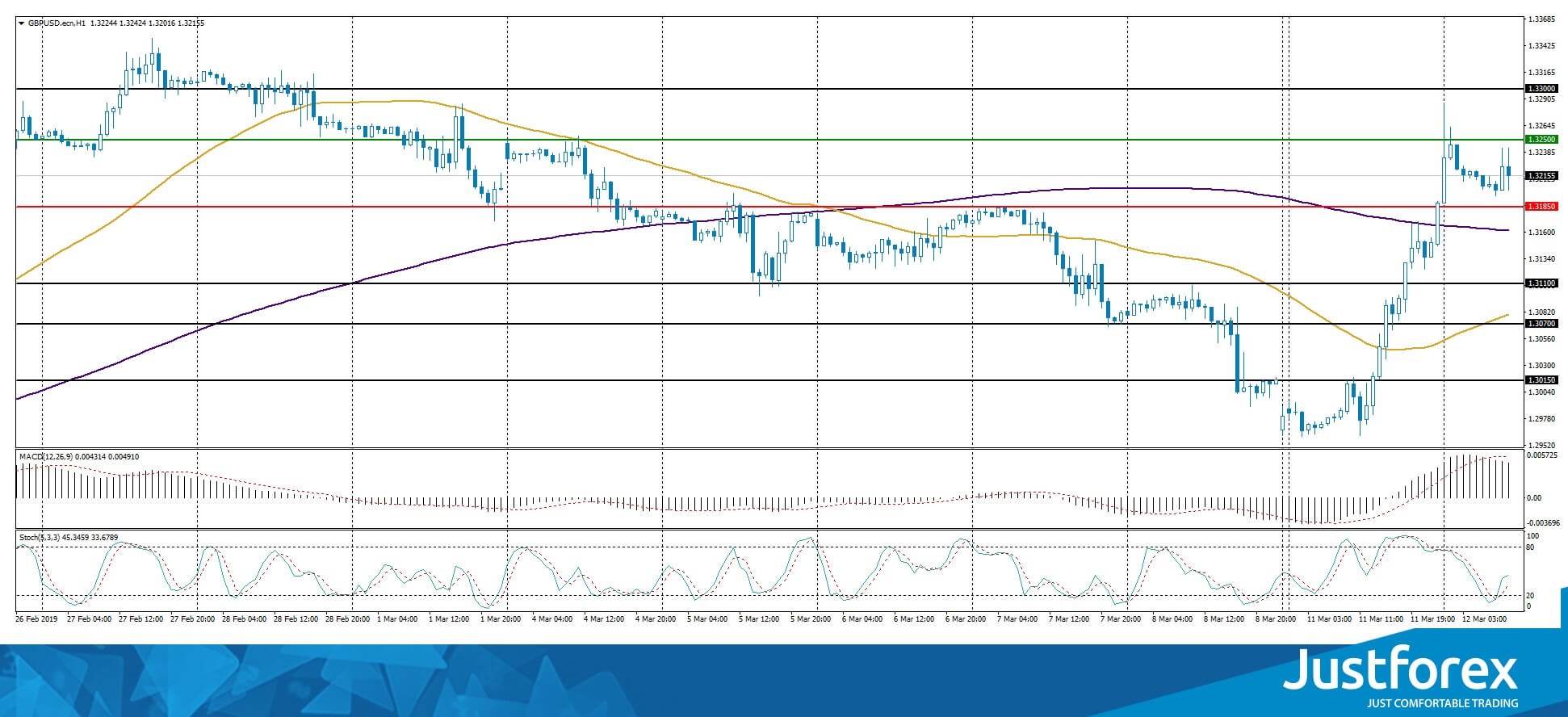Click the 0.005725 value on MACD scale
The width and height of the screenshot is (1568, 717).
coord(1542,456)
